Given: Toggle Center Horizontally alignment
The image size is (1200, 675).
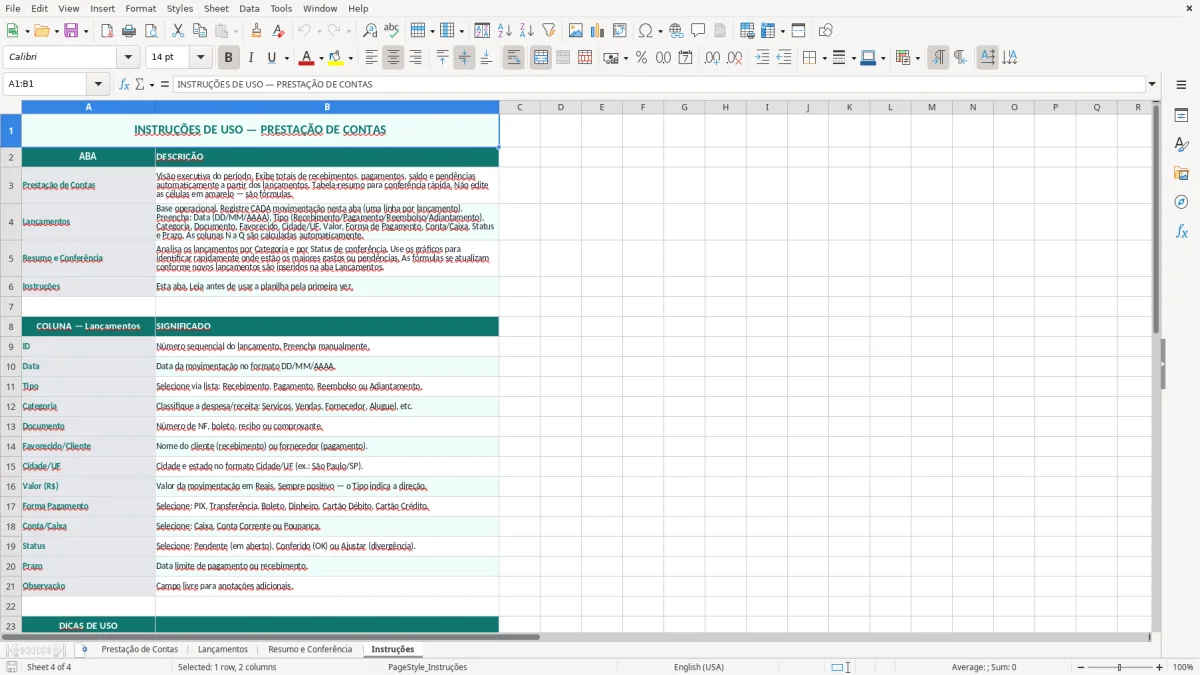Looking at the screenshot, I should (393, 58).
